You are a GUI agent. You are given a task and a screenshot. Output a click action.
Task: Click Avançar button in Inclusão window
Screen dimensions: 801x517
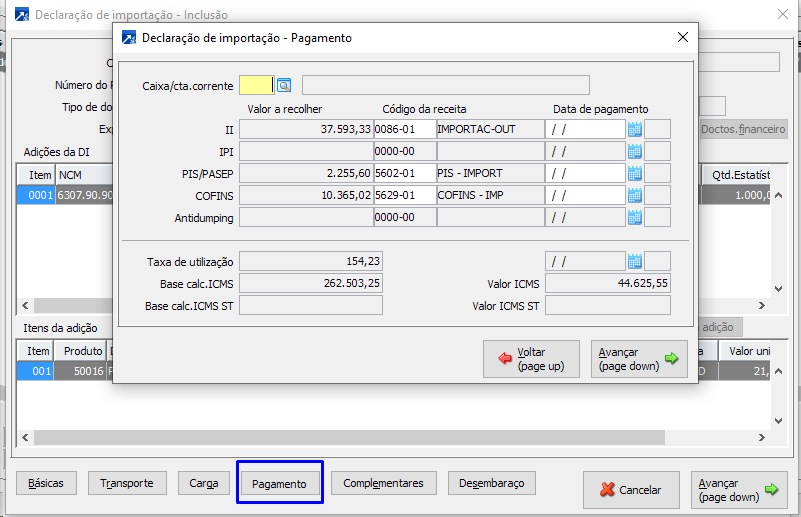(739, 489)
